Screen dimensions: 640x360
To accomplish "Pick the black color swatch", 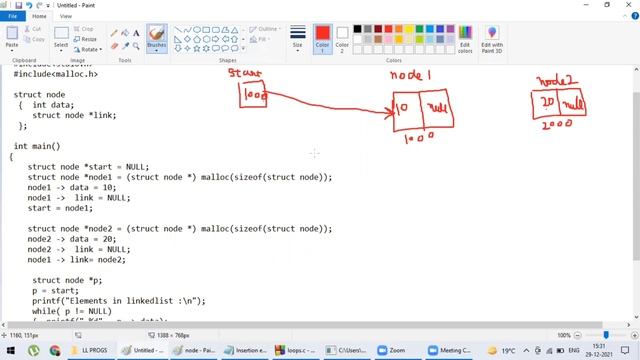I will pos(357,29).
